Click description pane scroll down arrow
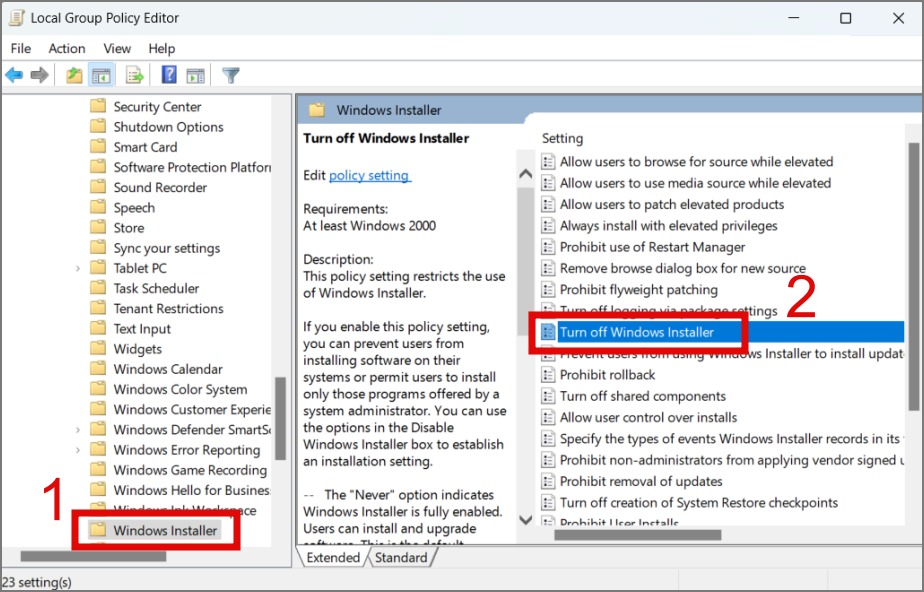This screenshot has height=592, width=924. [525, 520]
